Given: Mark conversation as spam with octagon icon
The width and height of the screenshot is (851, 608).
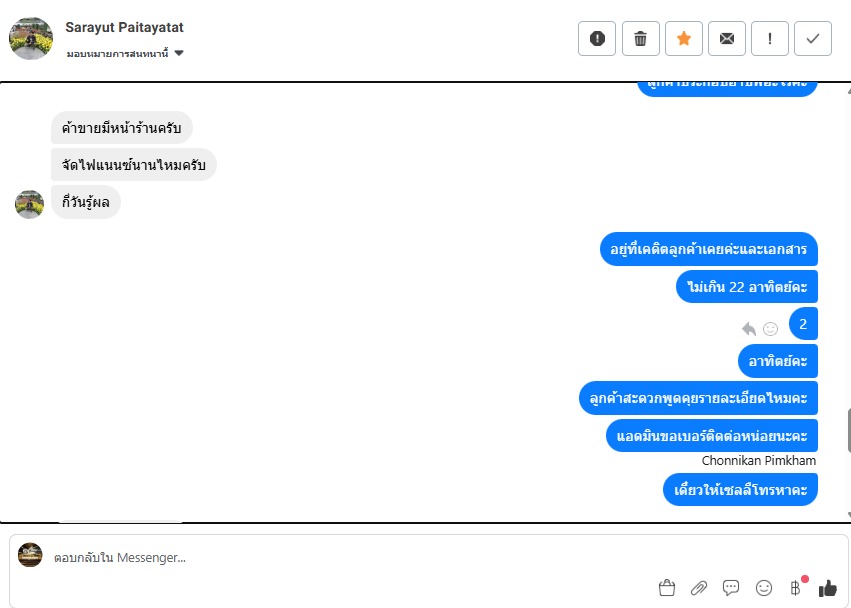Looking at the screenshot, I should [597, 39].
